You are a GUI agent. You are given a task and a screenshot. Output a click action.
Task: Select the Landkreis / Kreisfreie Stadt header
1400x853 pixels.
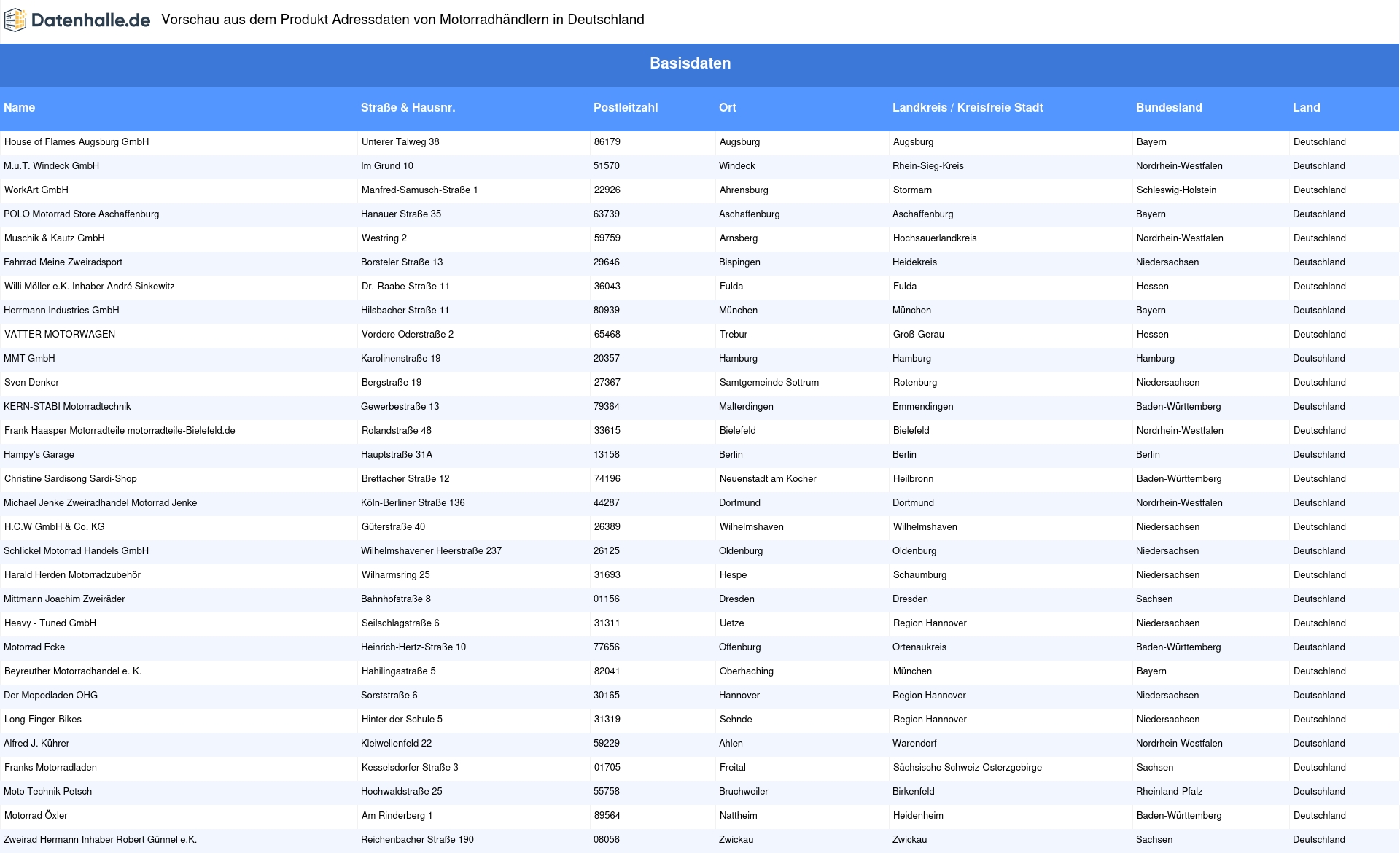point(968,108)
